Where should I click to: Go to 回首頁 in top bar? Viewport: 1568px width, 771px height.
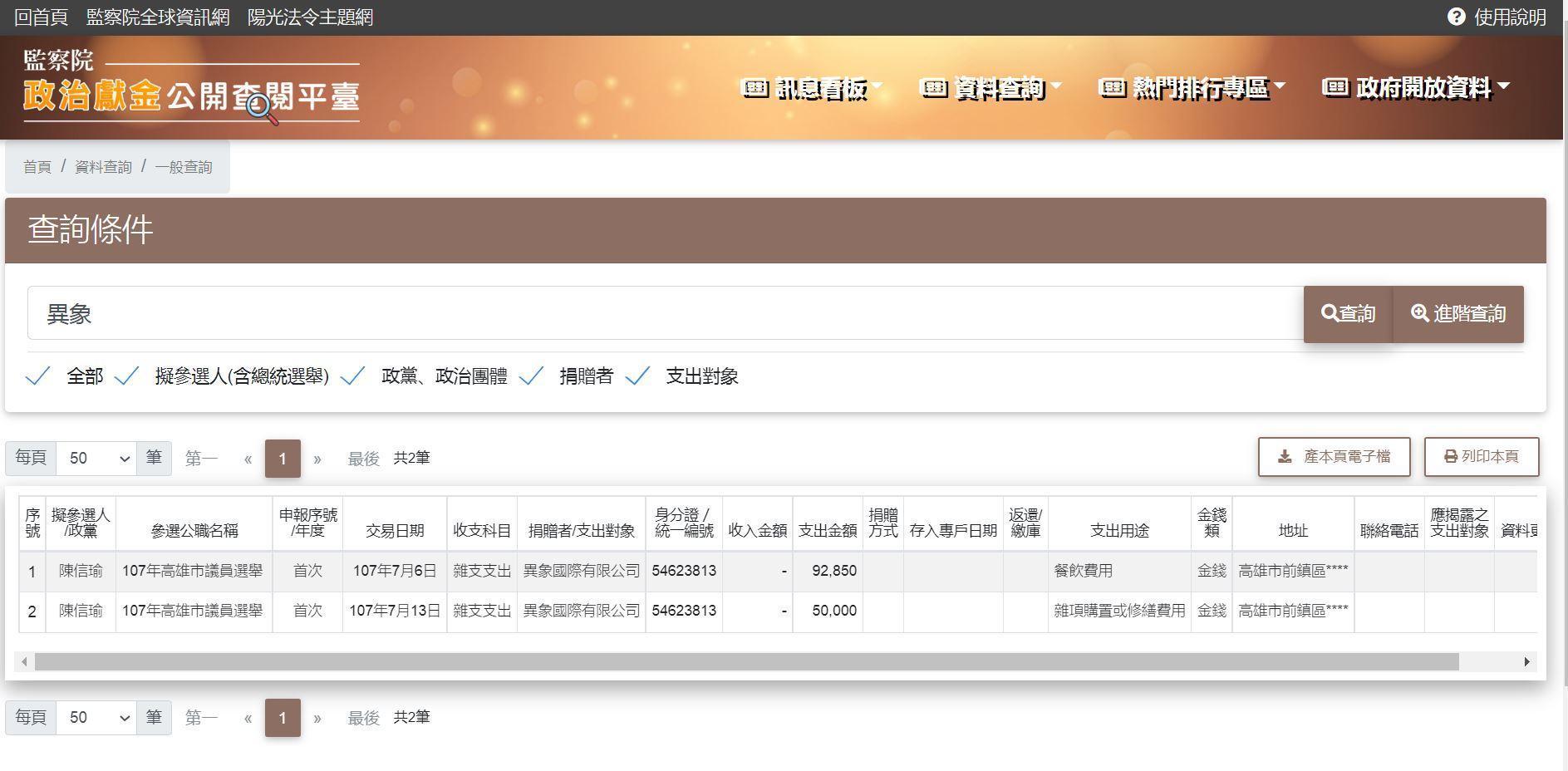click(41, 17)
